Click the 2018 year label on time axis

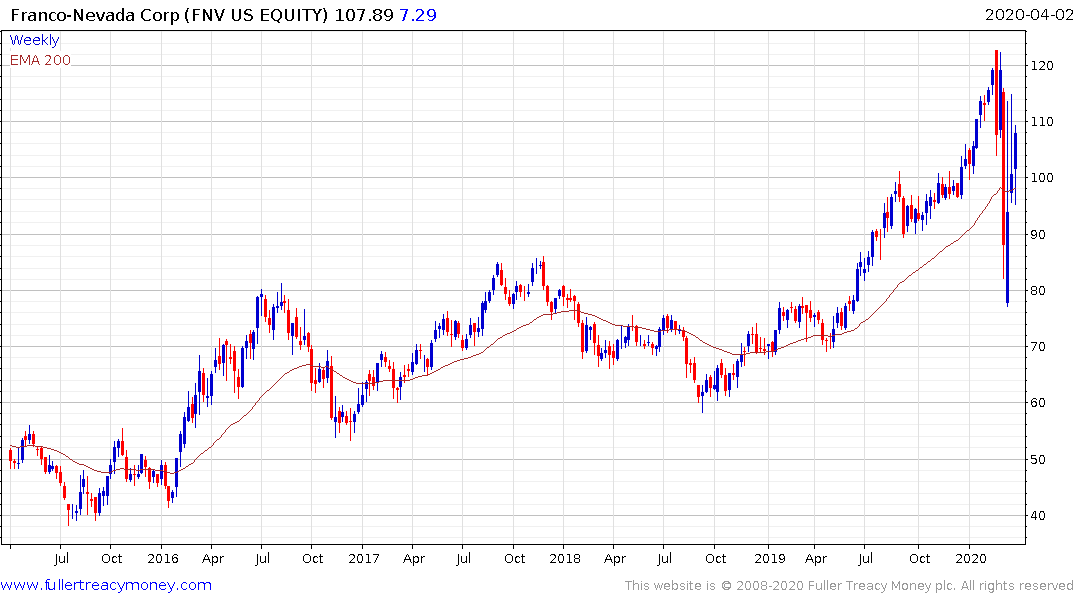click(565, 559)
